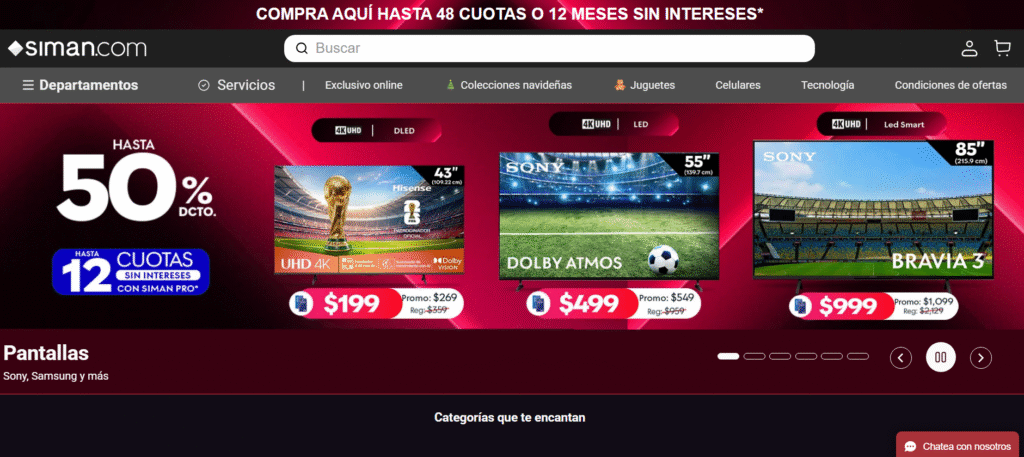Go to the previous carousel slide
Viewport: 1024px width, 457px height.
click(x=901, y=357)
